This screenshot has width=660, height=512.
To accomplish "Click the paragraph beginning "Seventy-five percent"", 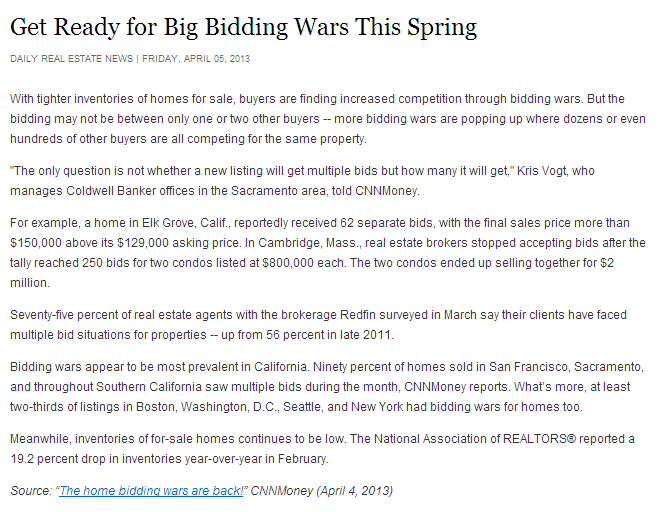I will coord(319,325).
